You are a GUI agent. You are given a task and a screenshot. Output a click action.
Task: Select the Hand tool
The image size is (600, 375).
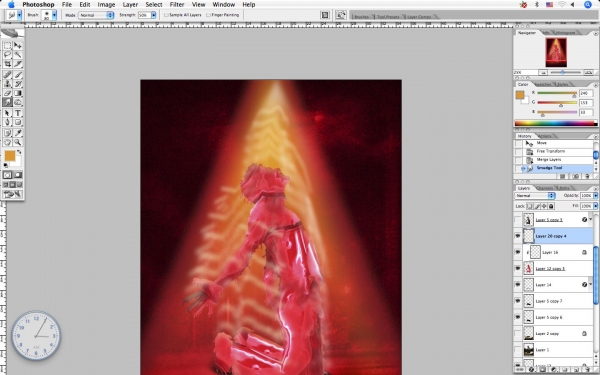coord(7,142)
